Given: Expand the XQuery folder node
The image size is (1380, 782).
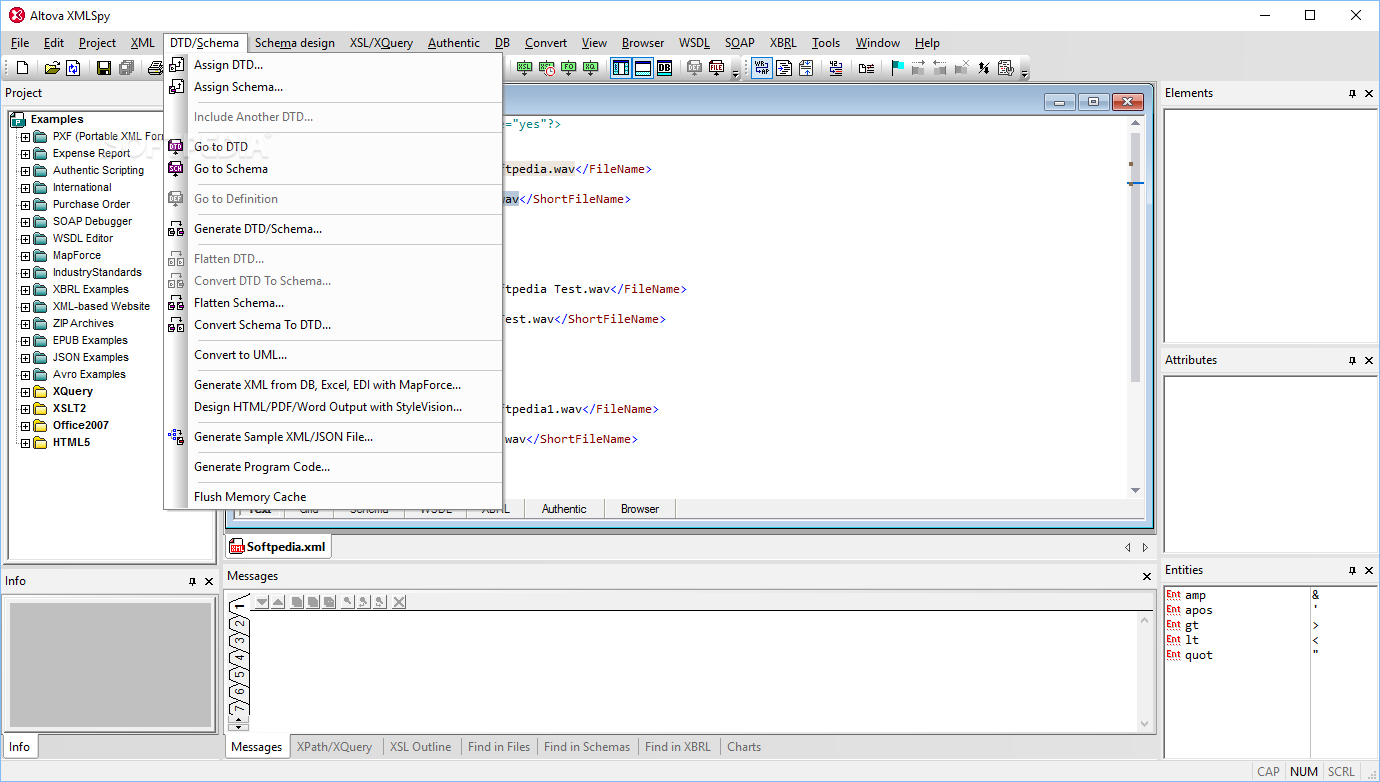Looking at the screenshot, I should click(26, 392).
